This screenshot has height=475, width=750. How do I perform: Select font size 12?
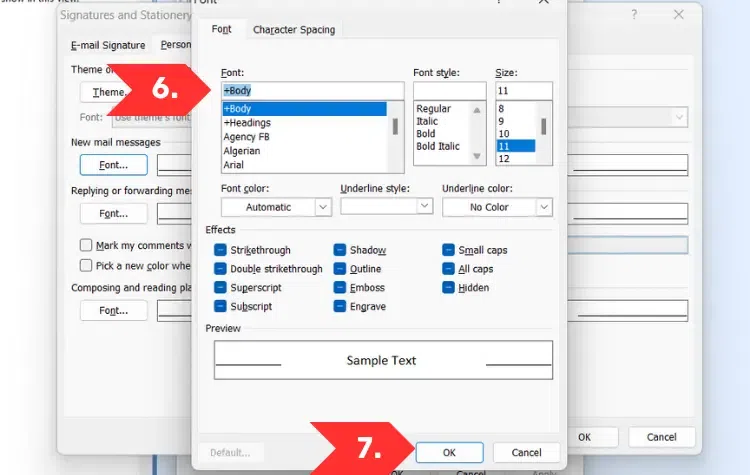click(516, 158)
